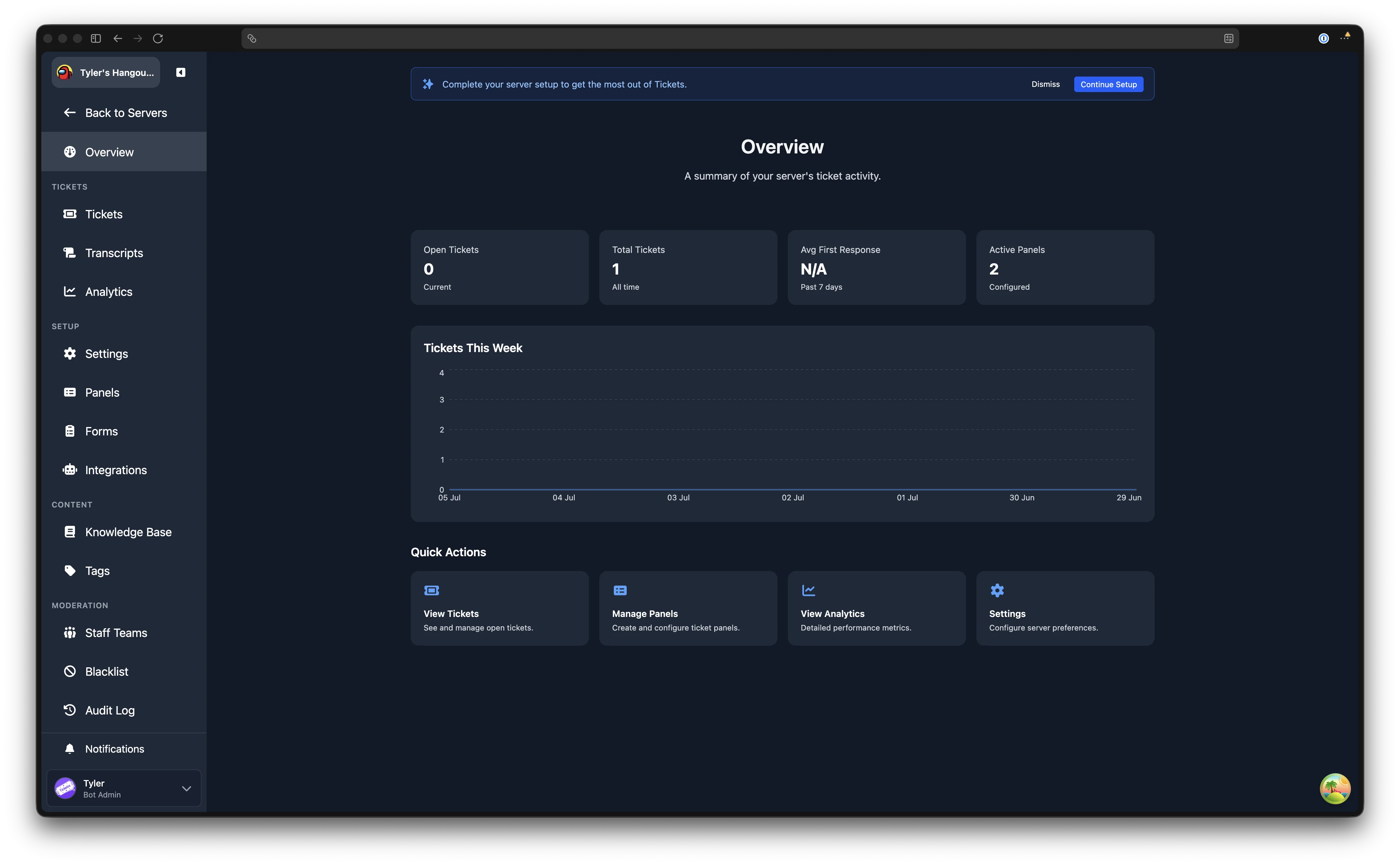Go back to servers list
This screenshot has width=1400, height=865.
(124, 113)
